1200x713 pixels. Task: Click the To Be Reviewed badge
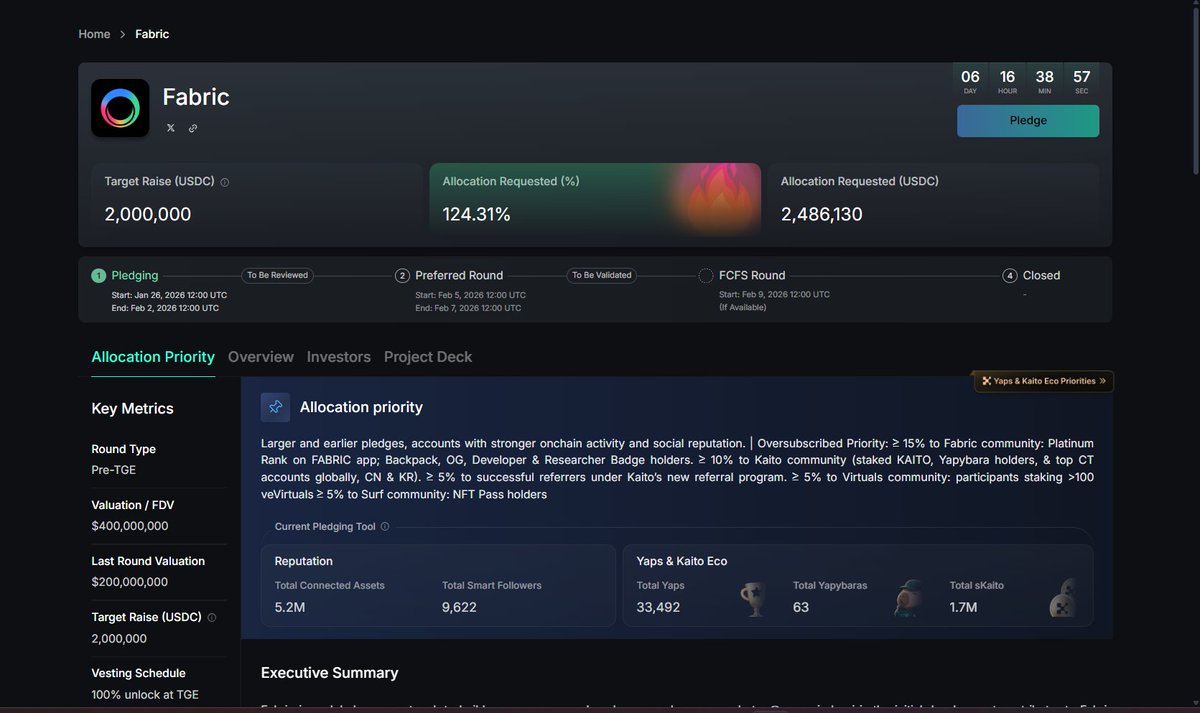tap(277, 275)
